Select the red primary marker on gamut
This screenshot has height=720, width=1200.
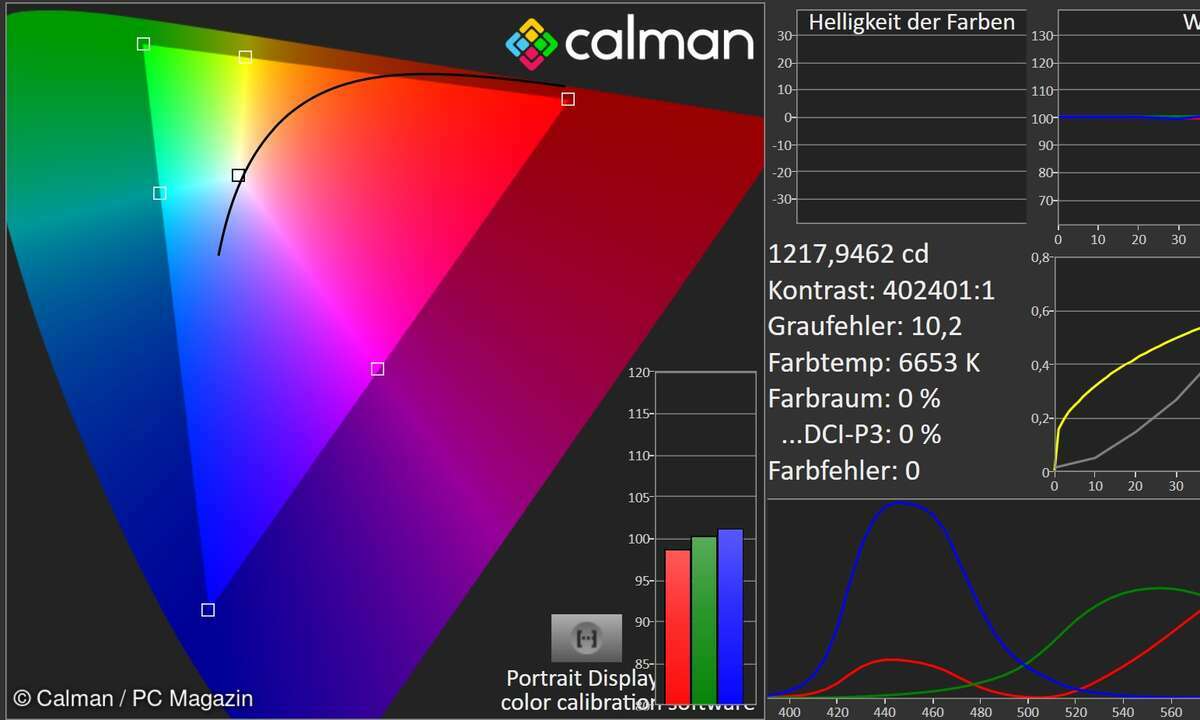click(x=568, y=99)
